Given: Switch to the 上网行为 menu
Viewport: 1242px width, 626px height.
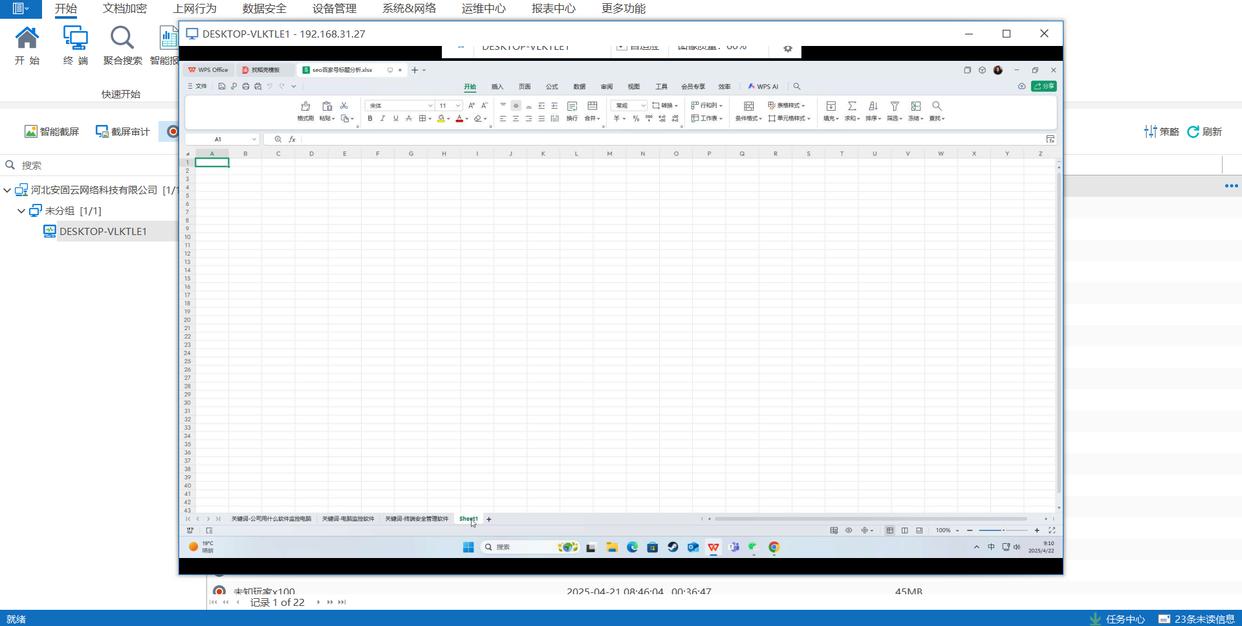Looking at the screenshot, I should click(x=194, y=8).
